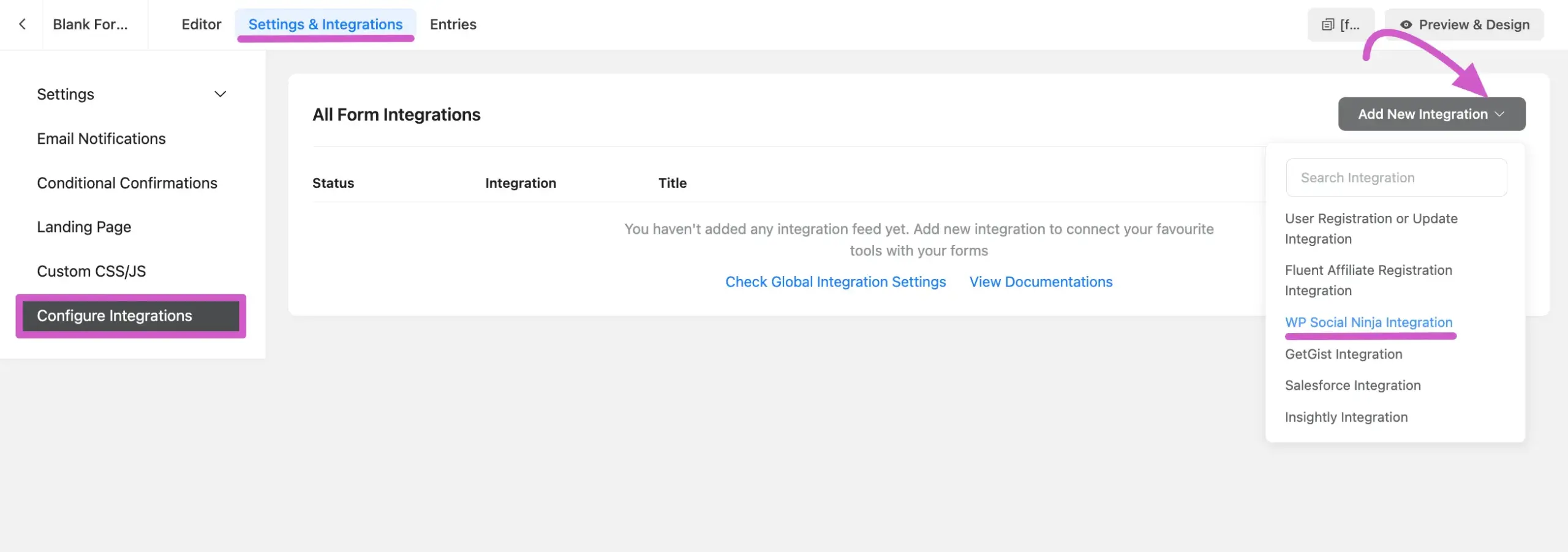1568x552 pixels.
Task: Pick Insightly Integration
Action: (1346, 417)
